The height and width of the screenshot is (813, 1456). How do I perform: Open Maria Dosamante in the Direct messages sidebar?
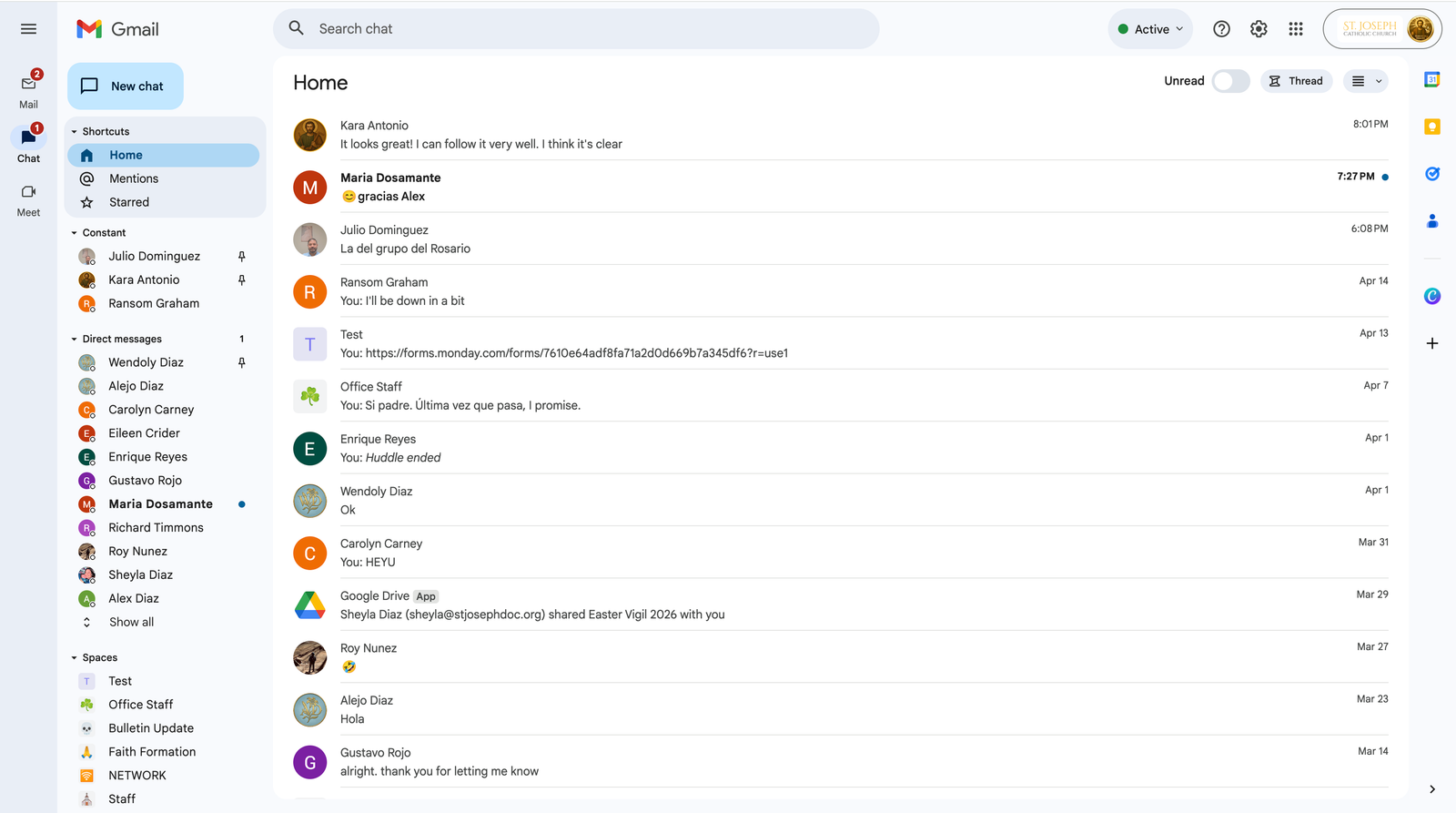click(164, 504)
